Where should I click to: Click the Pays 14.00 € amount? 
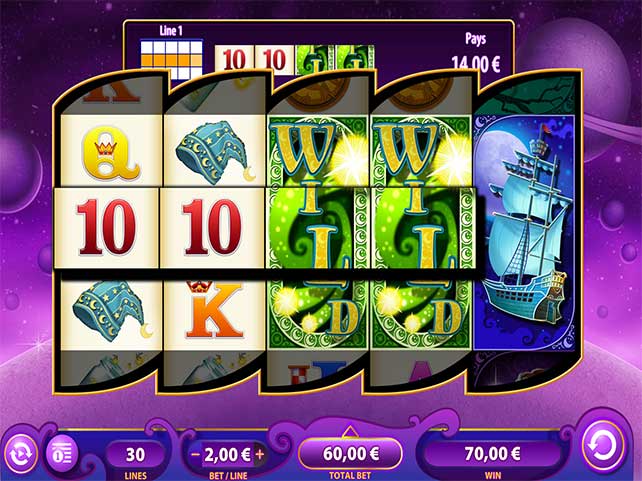pos(475,64)
